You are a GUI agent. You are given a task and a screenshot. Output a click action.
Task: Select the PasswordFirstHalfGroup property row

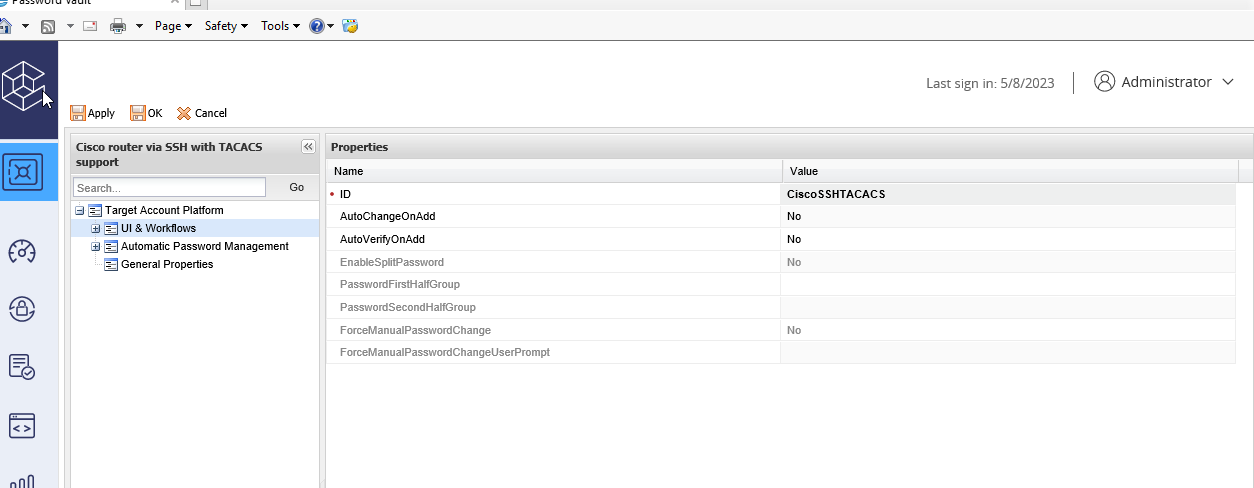pyautogui.click(x=781, y=284)
